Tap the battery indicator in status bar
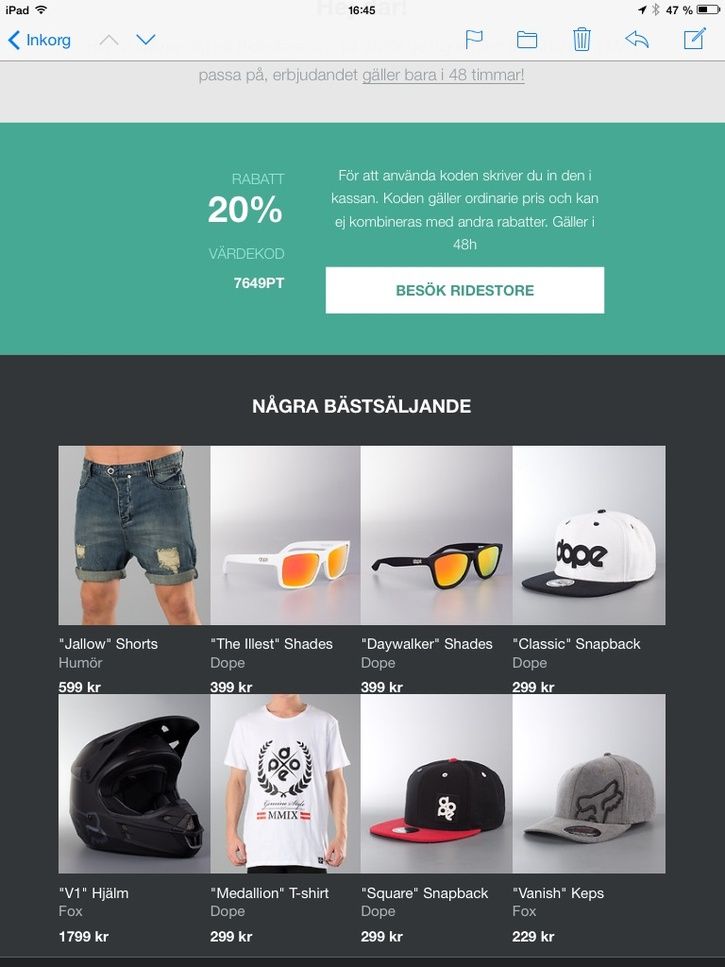The image size is (725, 967). 708,10
